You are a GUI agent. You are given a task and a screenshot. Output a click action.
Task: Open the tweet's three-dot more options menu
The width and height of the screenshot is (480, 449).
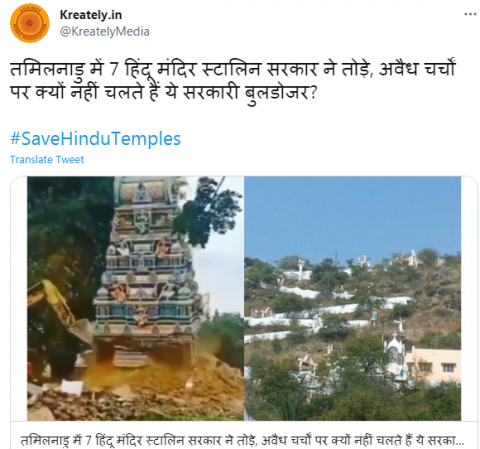[x=470, y=14]
